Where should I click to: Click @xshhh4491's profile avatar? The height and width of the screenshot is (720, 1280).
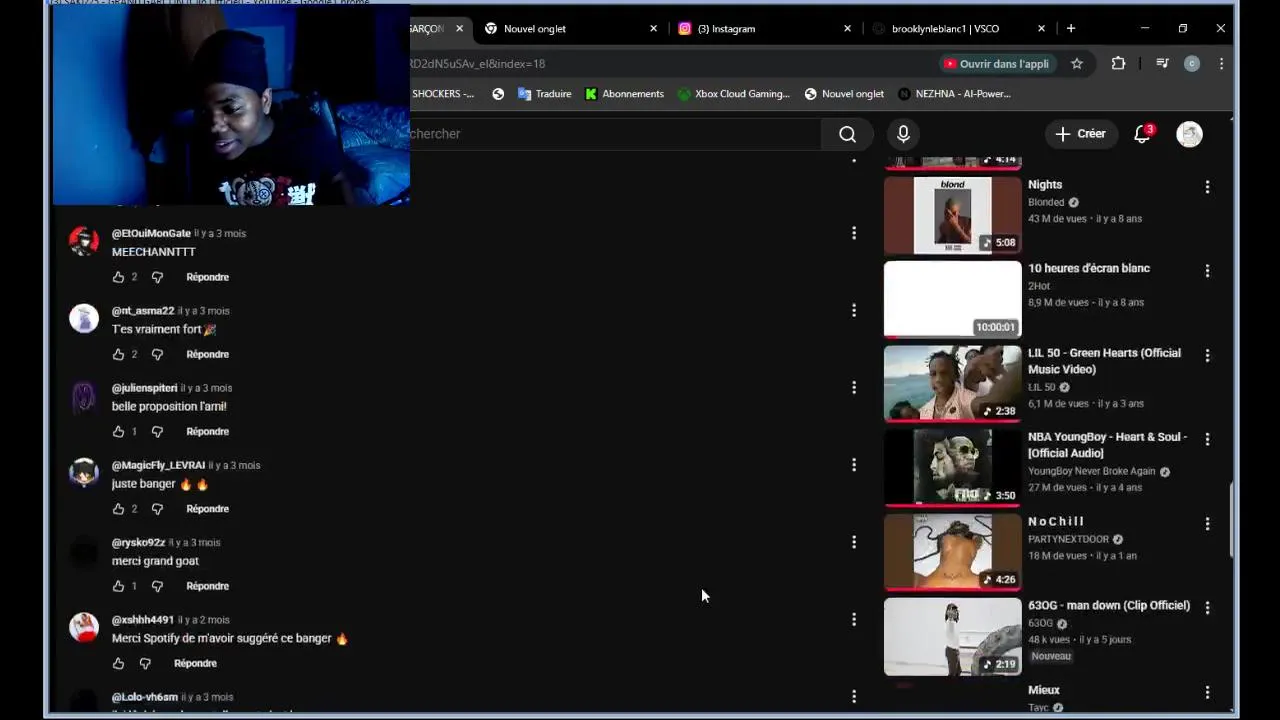(84, 627)
